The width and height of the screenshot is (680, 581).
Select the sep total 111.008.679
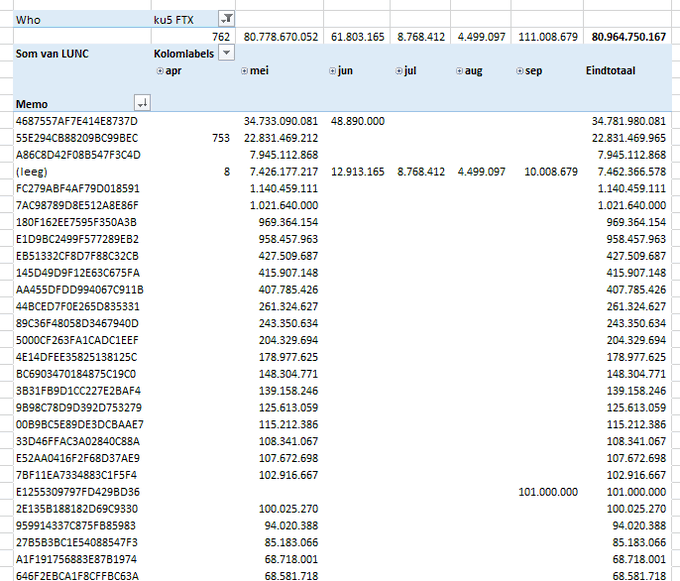point(548,37)
